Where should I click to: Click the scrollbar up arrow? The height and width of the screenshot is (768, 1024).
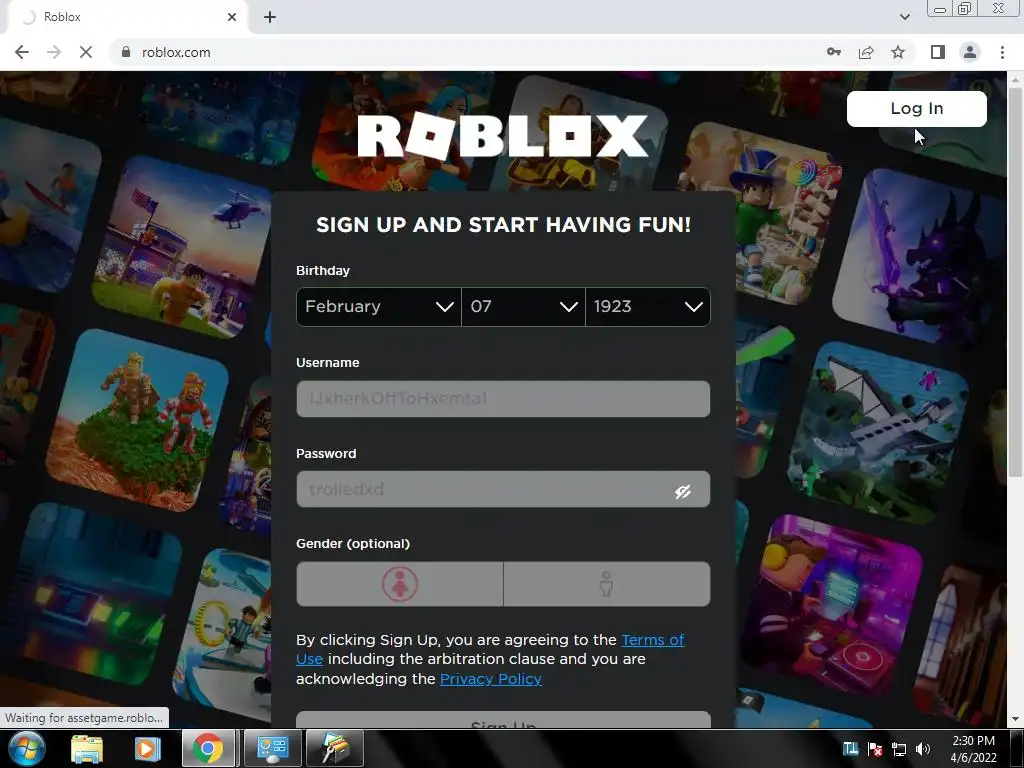point(1015,79)
